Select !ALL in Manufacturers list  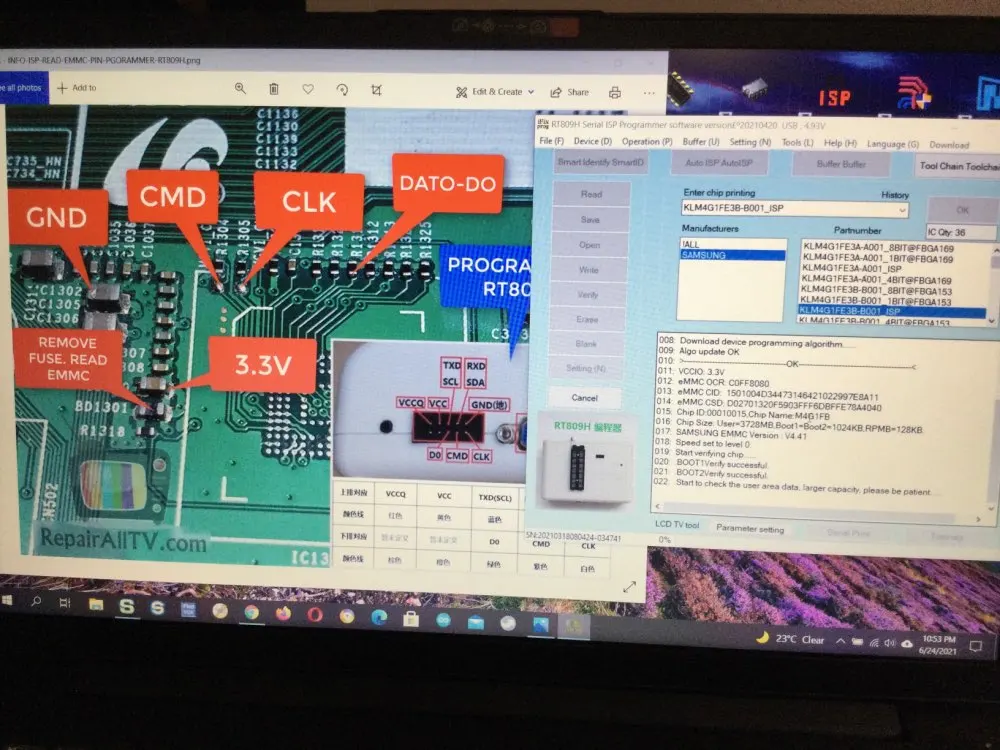(x=733, y=244)
